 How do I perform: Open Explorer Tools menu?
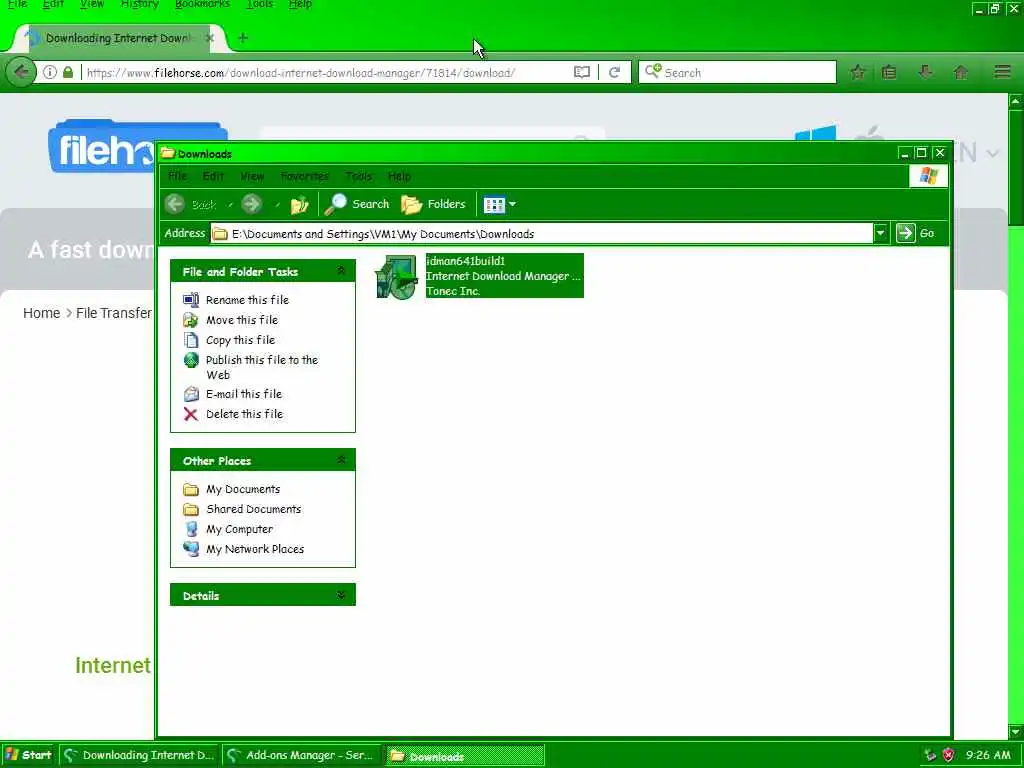click(x=359, y=176)
